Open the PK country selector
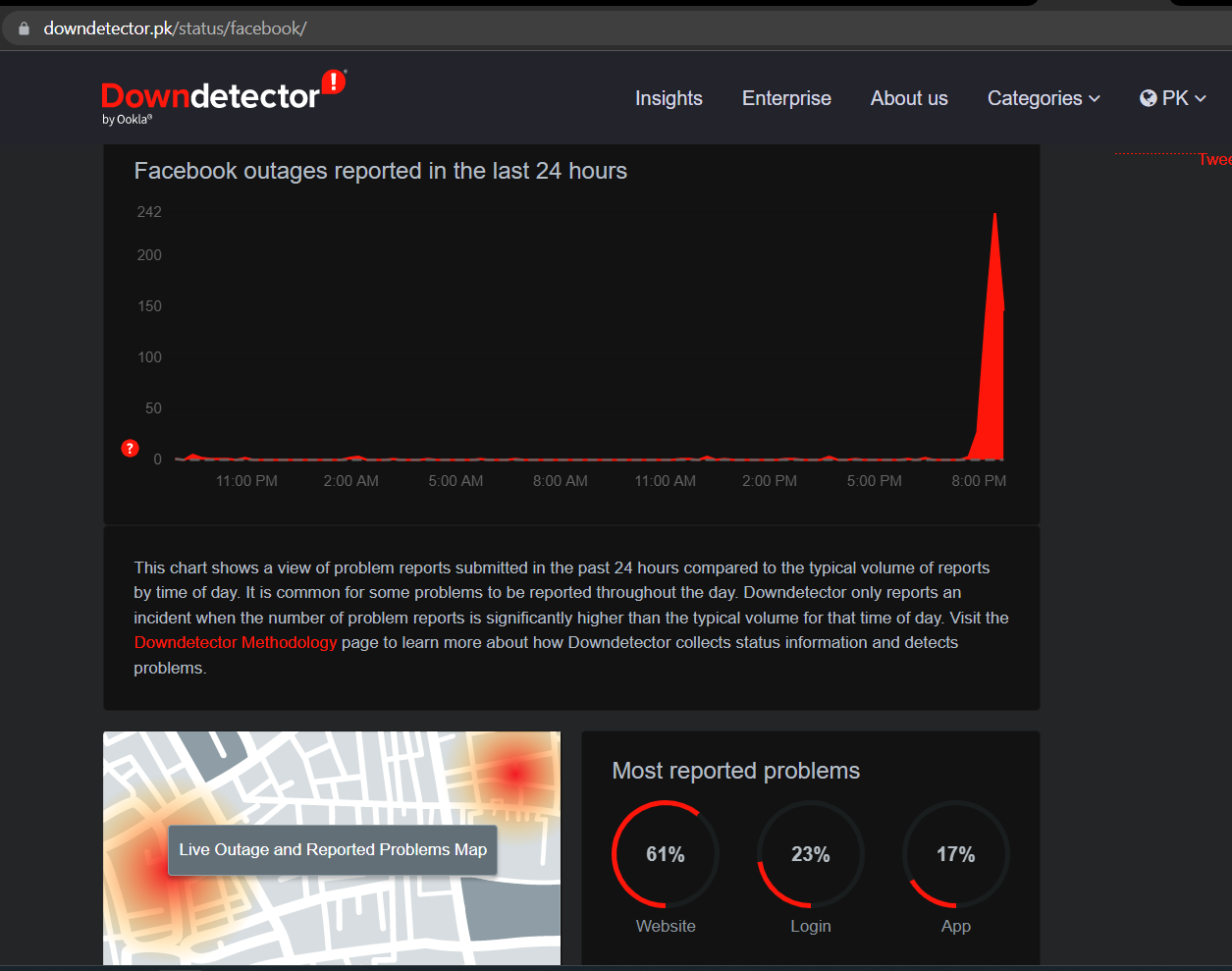 point(1173,98)
